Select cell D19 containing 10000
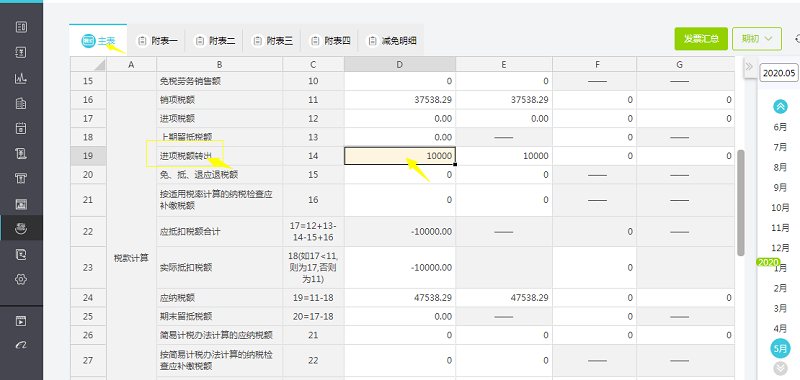800x380 pixels. (400, 156)
